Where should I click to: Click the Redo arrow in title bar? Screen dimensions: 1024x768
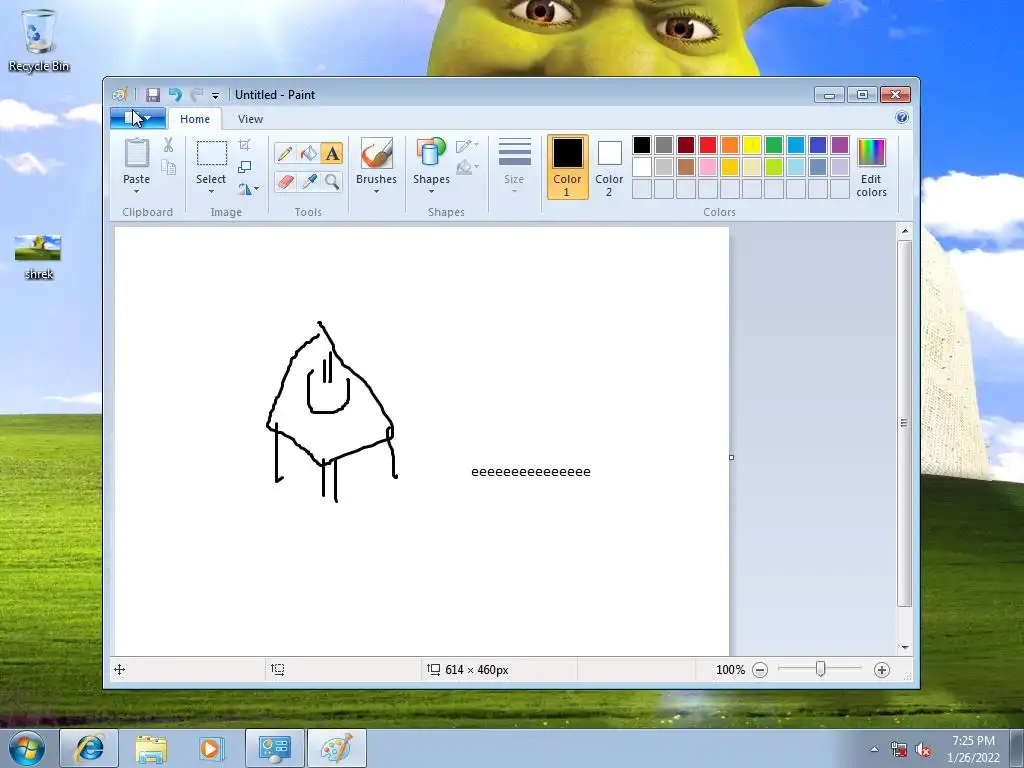pyautogui.click(x=197, y=95)
